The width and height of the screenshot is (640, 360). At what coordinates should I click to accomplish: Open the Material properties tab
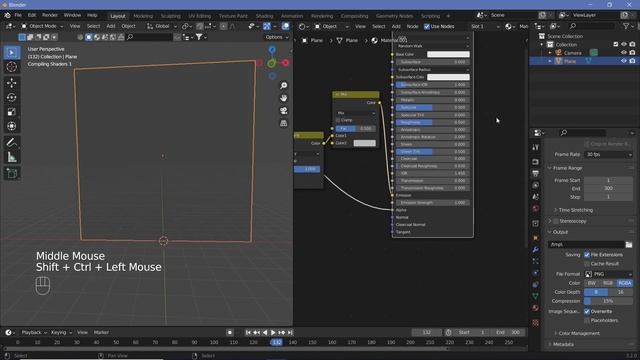[536, 308]
